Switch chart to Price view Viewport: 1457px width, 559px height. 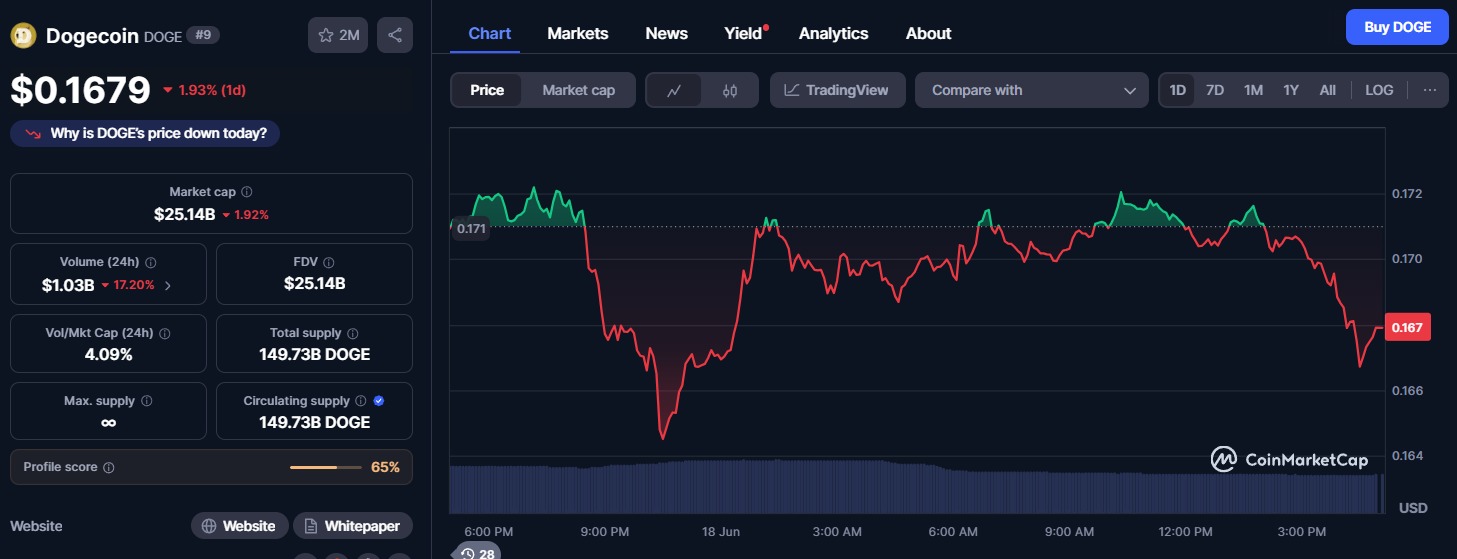tap(487, 90)
